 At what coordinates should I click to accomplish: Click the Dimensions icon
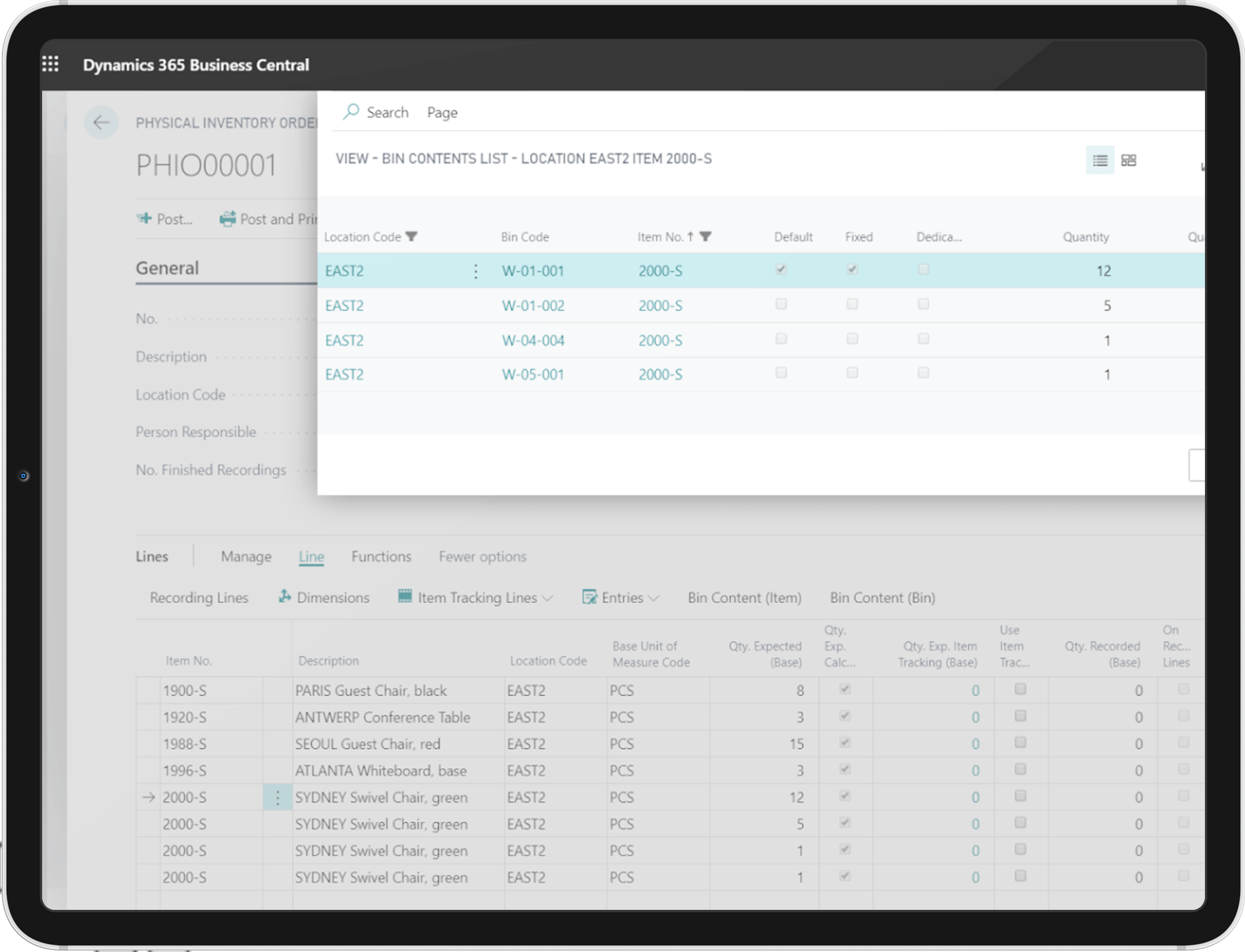(284, 597)
